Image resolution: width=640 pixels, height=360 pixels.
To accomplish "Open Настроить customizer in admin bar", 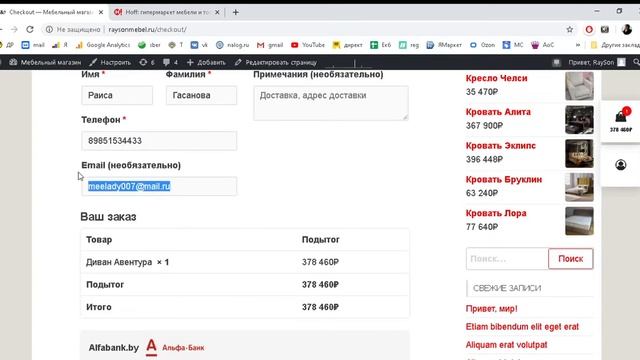I will pos(110,62).
